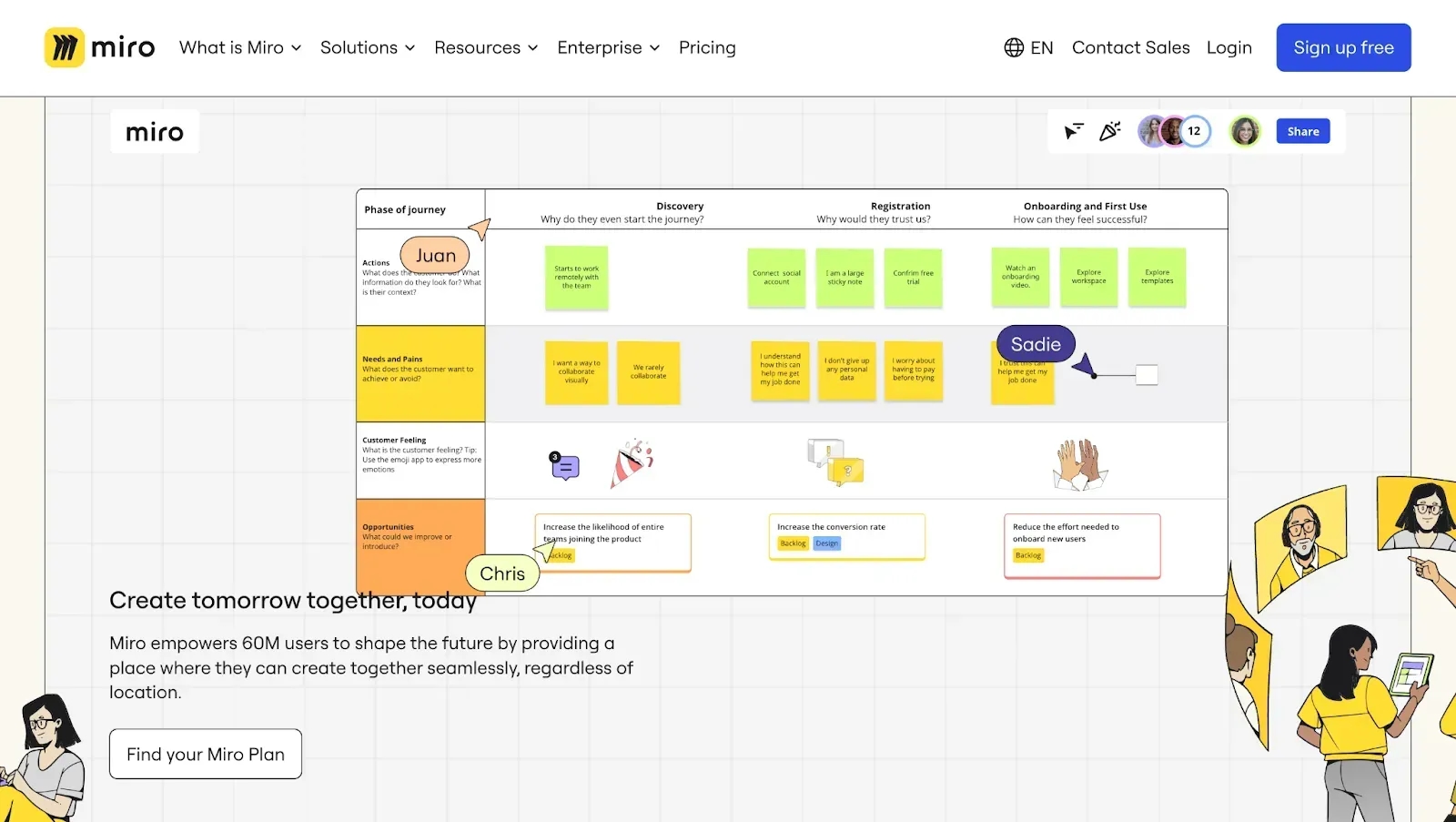Select the 'Starts to work remotely' green sticky
1456x822 pixels.
(x=576, y=278)
